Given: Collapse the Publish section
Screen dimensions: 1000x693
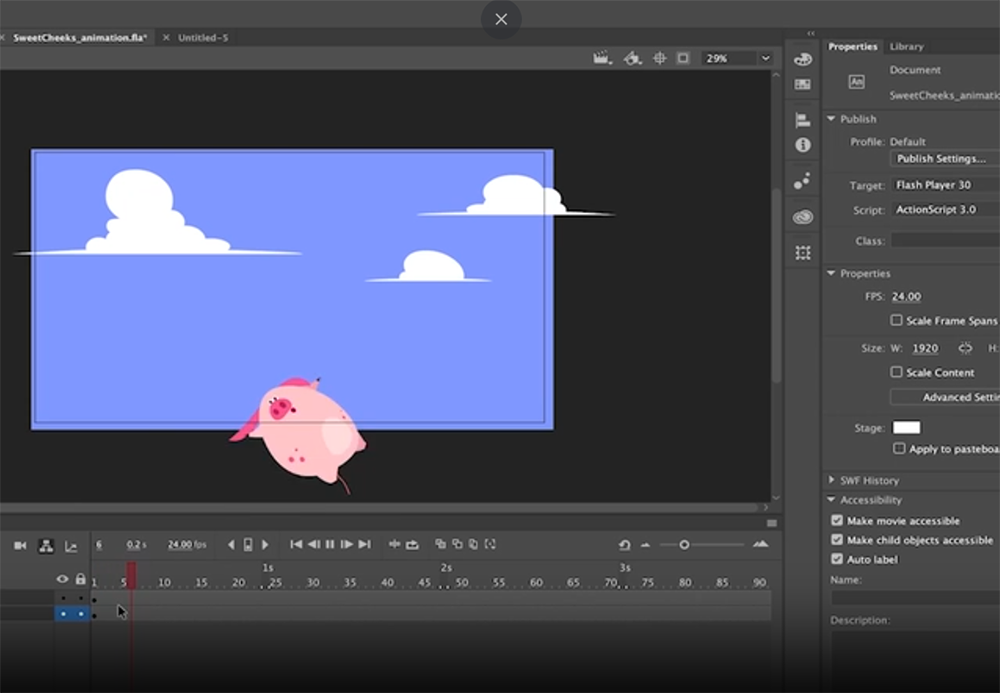Looking at the screenshot, I should (832, 118).
